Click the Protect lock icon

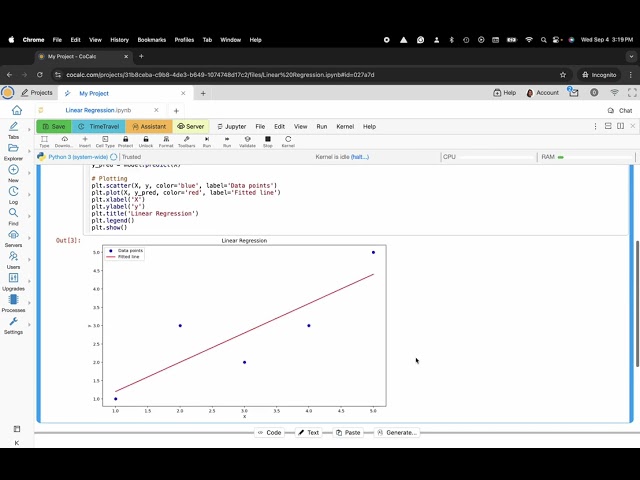pyautogui.click(x=125, y=142)
